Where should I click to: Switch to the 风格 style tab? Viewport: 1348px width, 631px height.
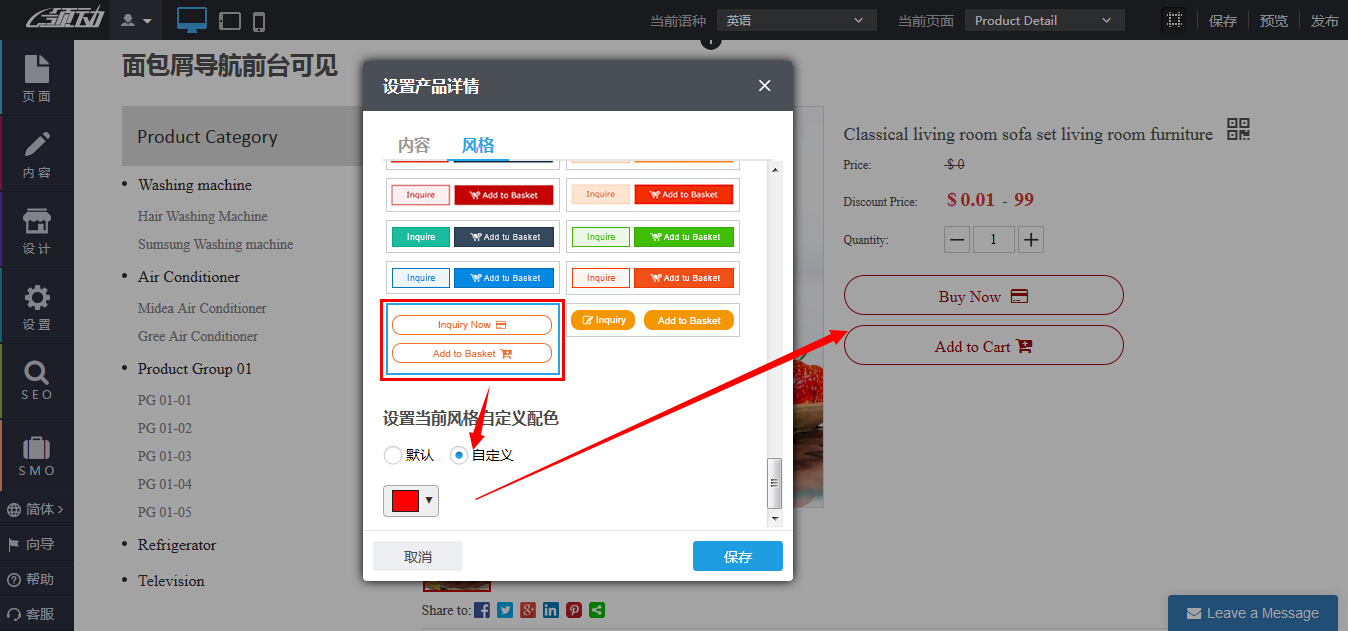[478, 145]
